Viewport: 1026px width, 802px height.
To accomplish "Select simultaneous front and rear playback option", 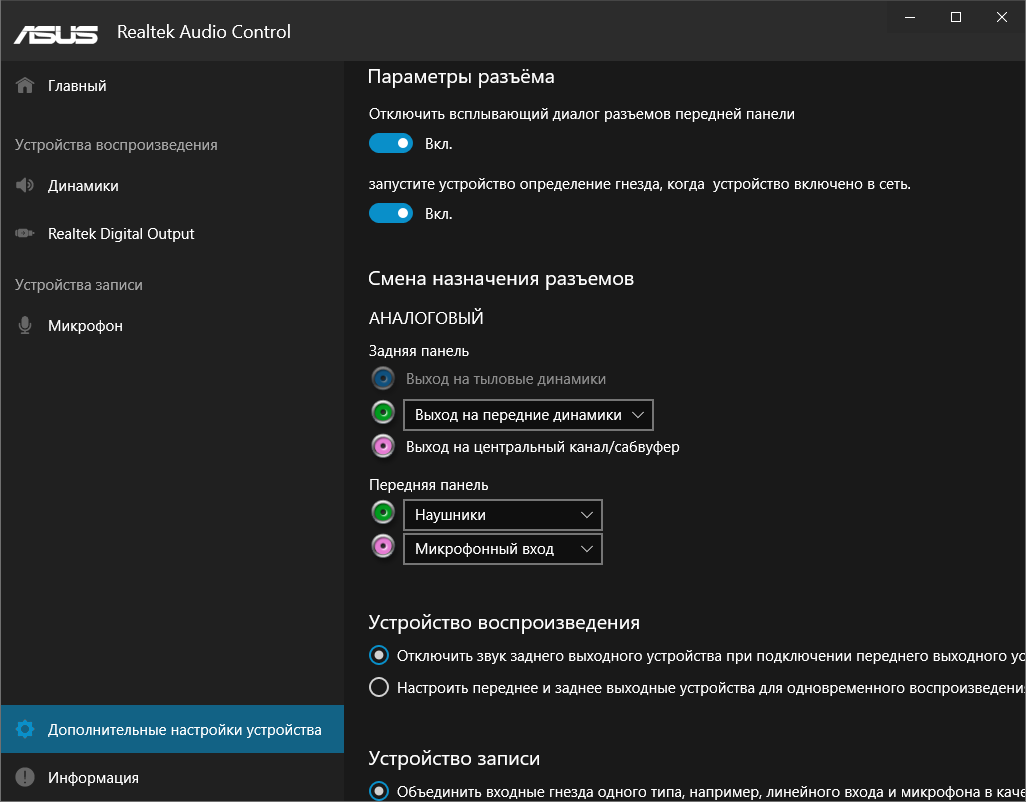I will click(x=379, y=688).
